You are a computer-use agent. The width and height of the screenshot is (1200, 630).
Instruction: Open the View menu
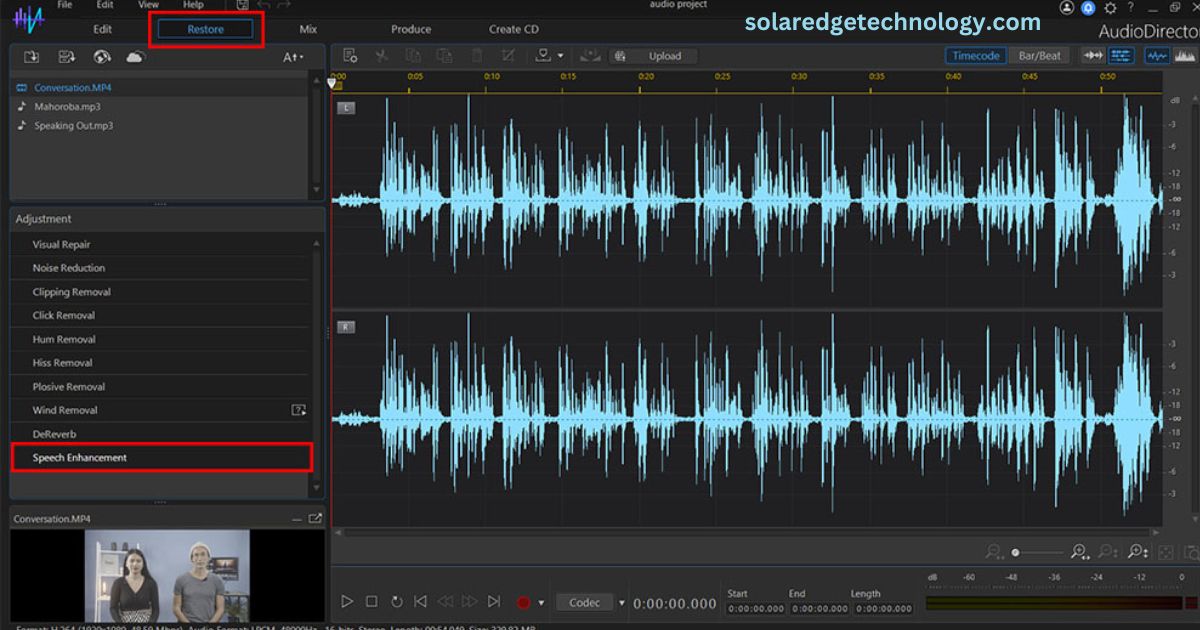(x=148, y=5)
